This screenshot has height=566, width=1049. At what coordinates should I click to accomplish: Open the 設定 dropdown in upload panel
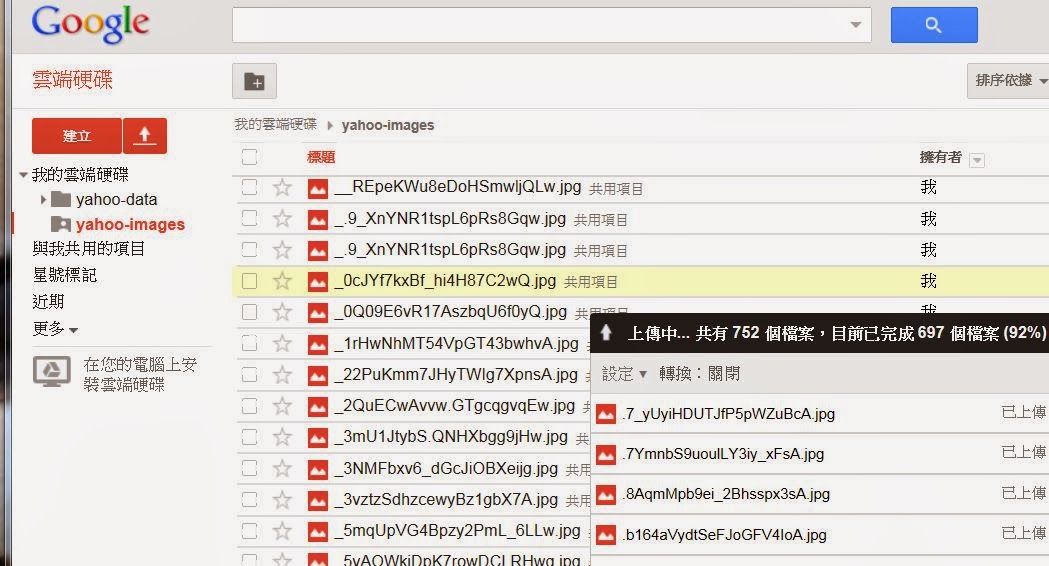[624, 374]
